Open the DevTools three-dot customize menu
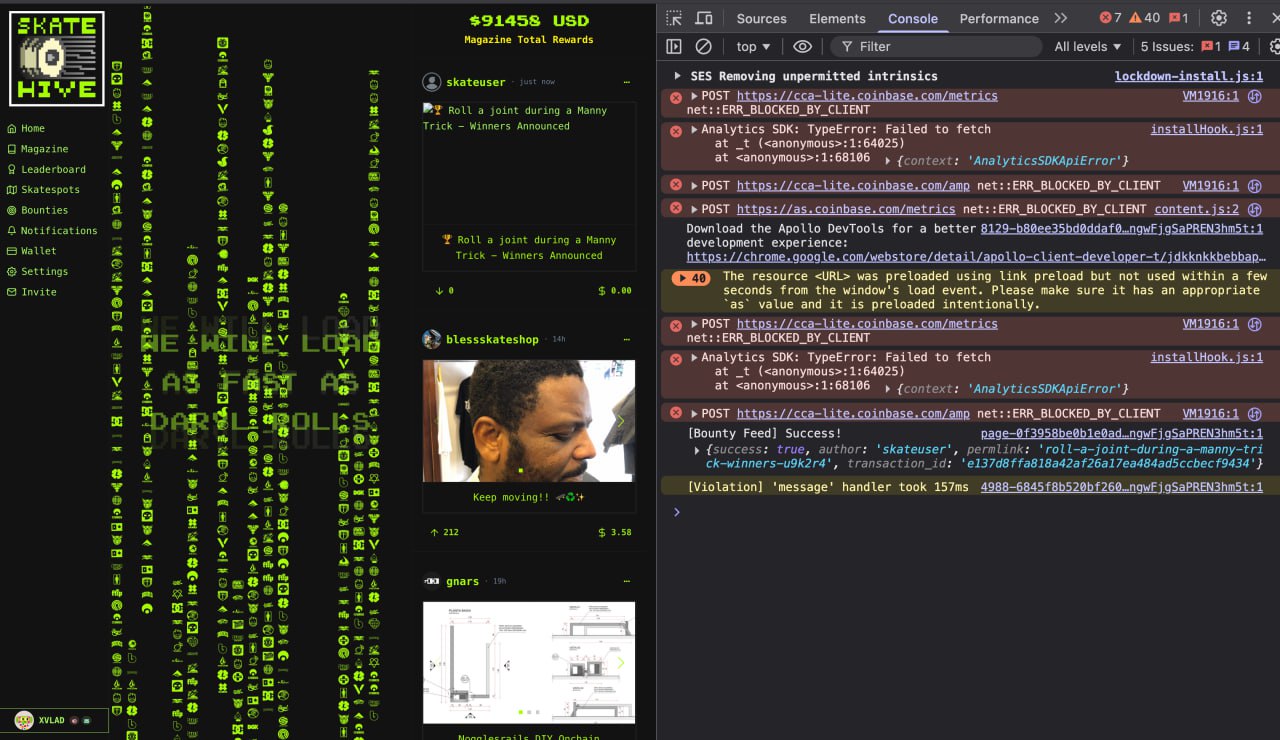Viewport: 1280px width, 740px height. (x=1249, y=18)
